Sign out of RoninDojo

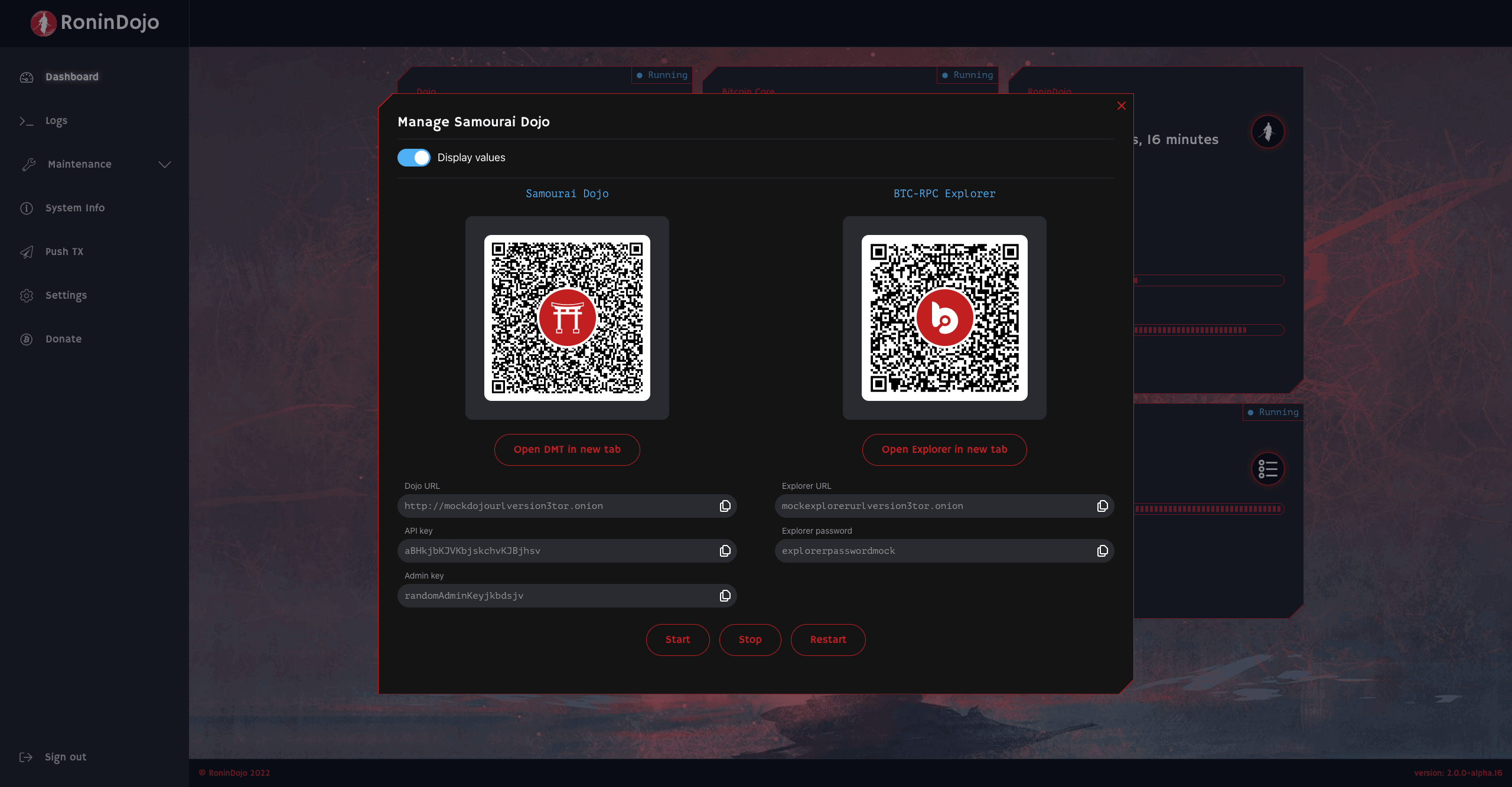pos(66,757)
